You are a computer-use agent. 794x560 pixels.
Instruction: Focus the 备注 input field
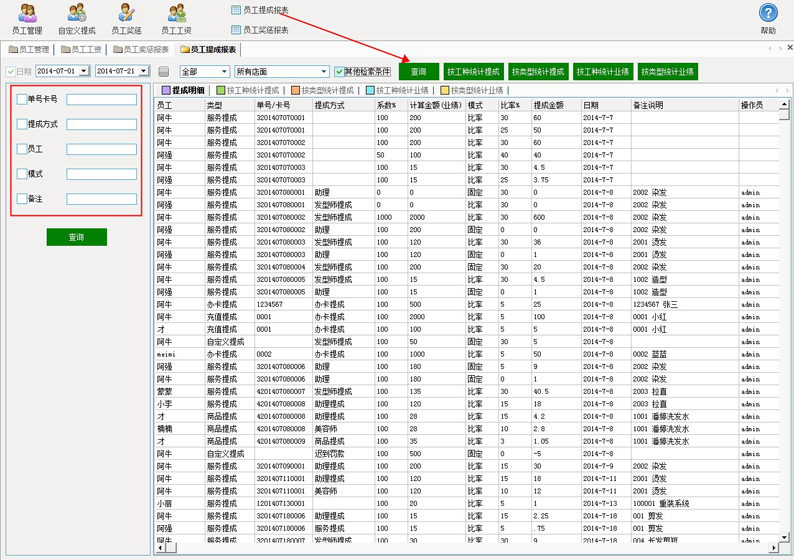[101, 199]
